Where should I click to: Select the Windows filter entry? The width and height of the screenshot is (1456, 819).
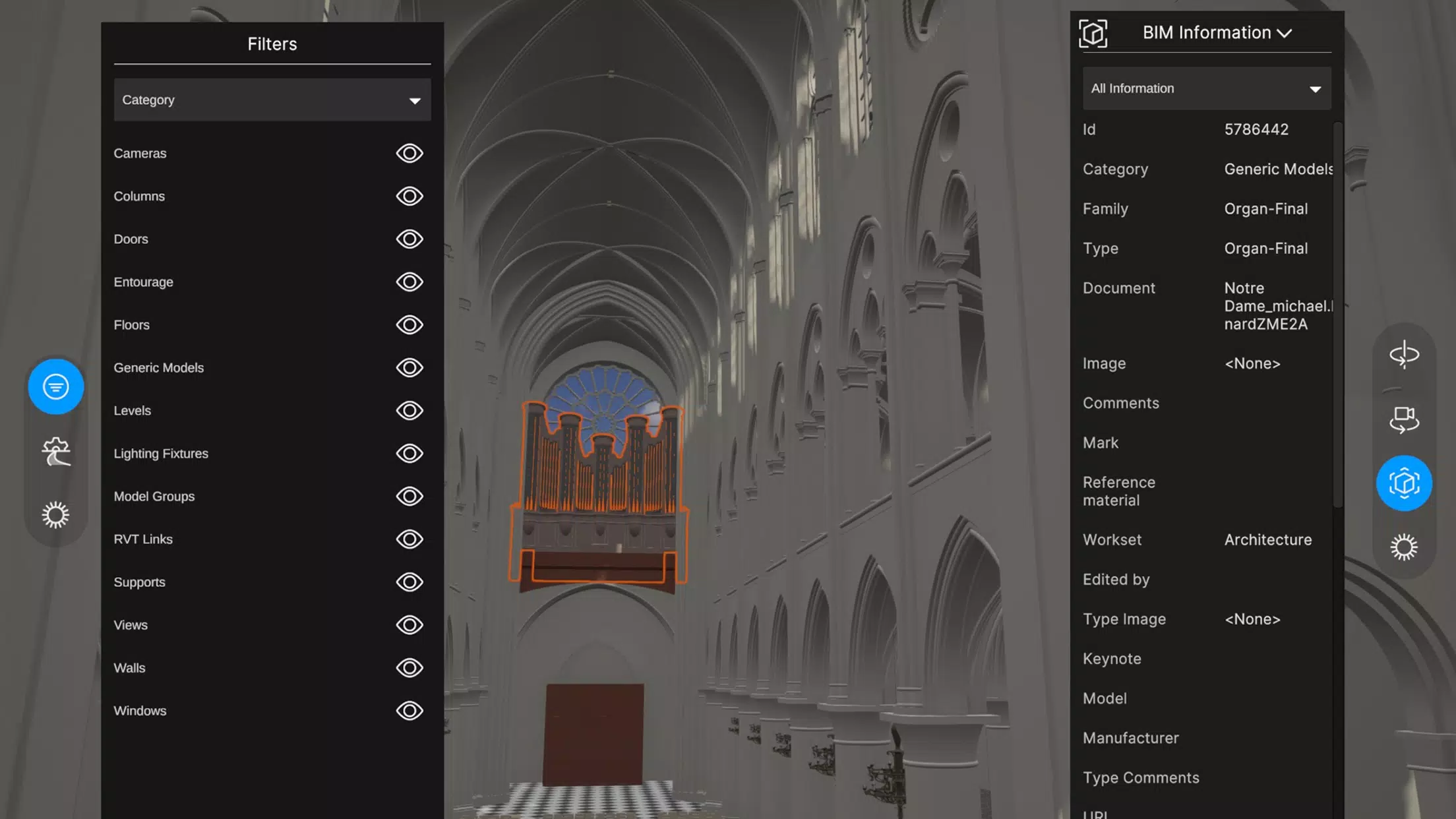pyautogui.click(x=140, y=711)
